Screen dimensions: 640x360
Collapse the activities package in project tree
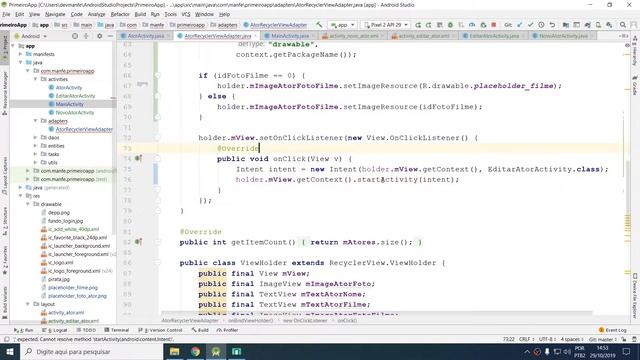[36, 79]
